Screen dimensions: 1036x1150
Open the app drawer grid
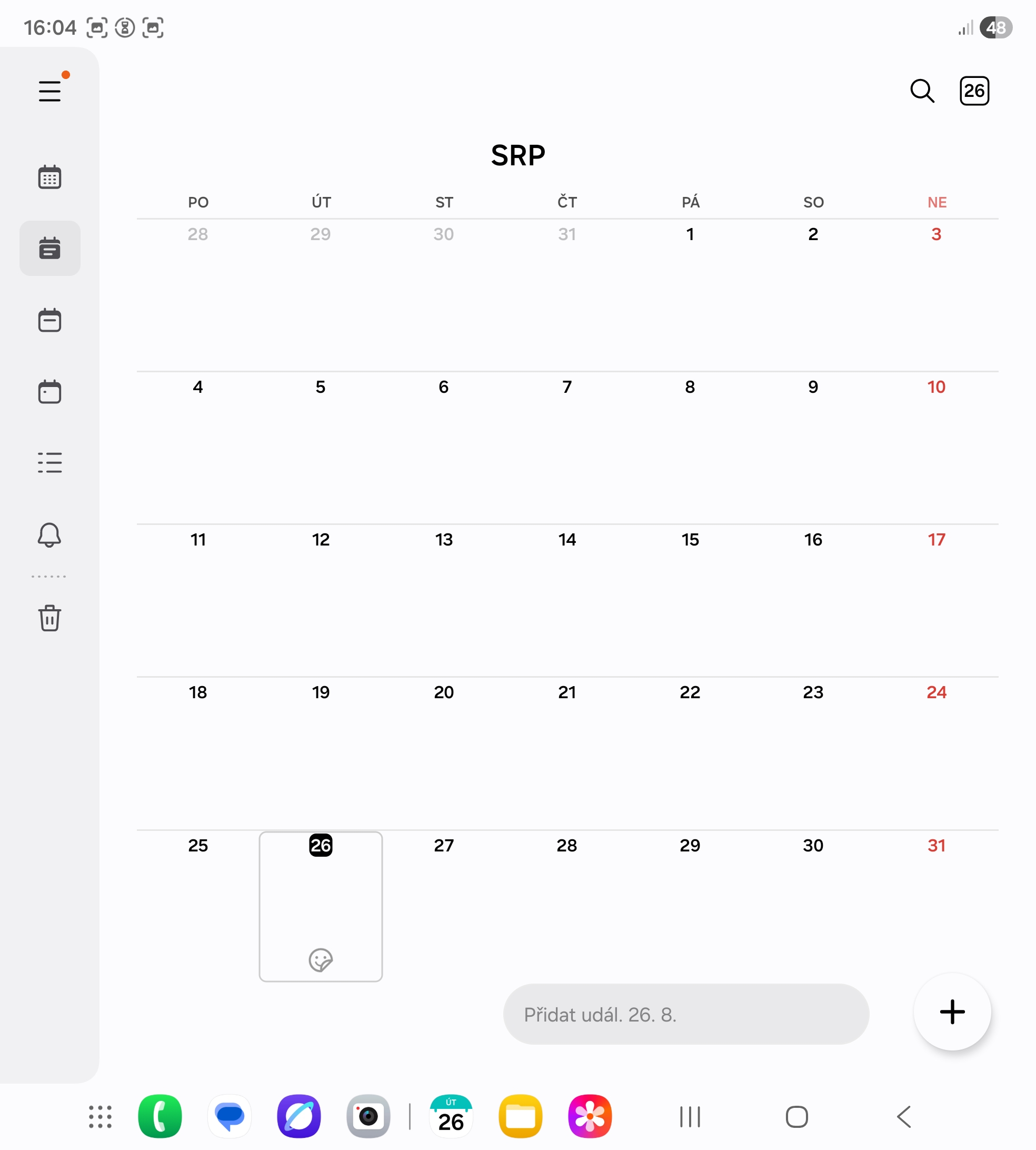[x=100, y=1116]
